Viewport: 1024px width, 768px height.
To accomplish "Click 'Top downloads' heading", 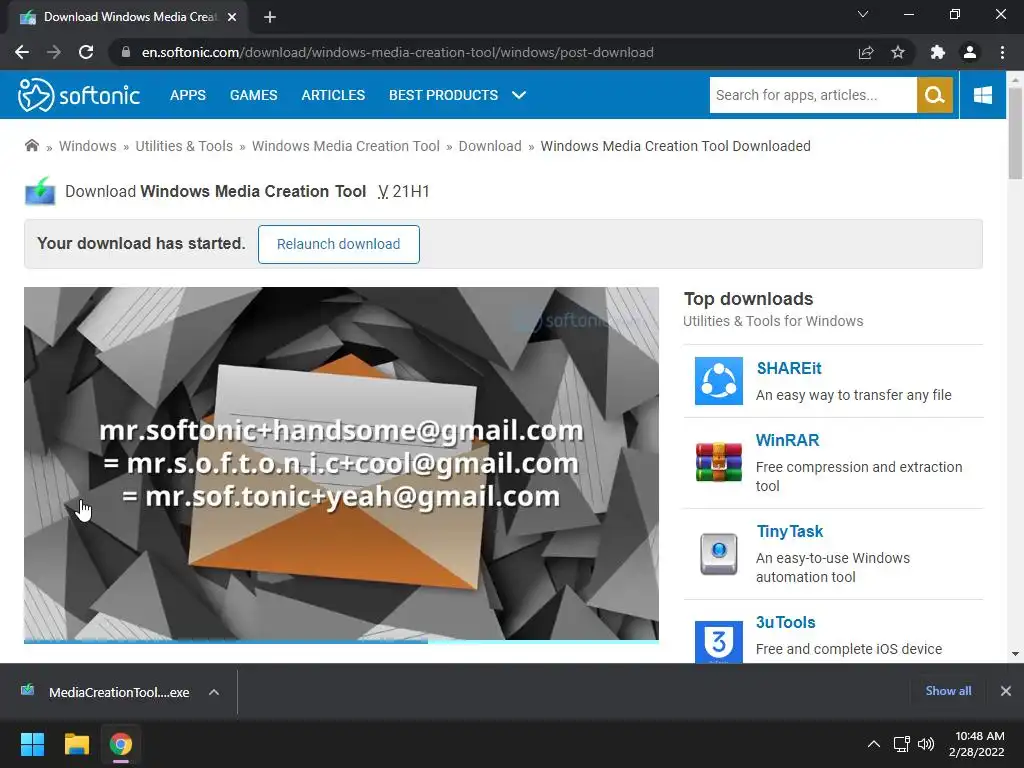I will [x=748, y=299].
